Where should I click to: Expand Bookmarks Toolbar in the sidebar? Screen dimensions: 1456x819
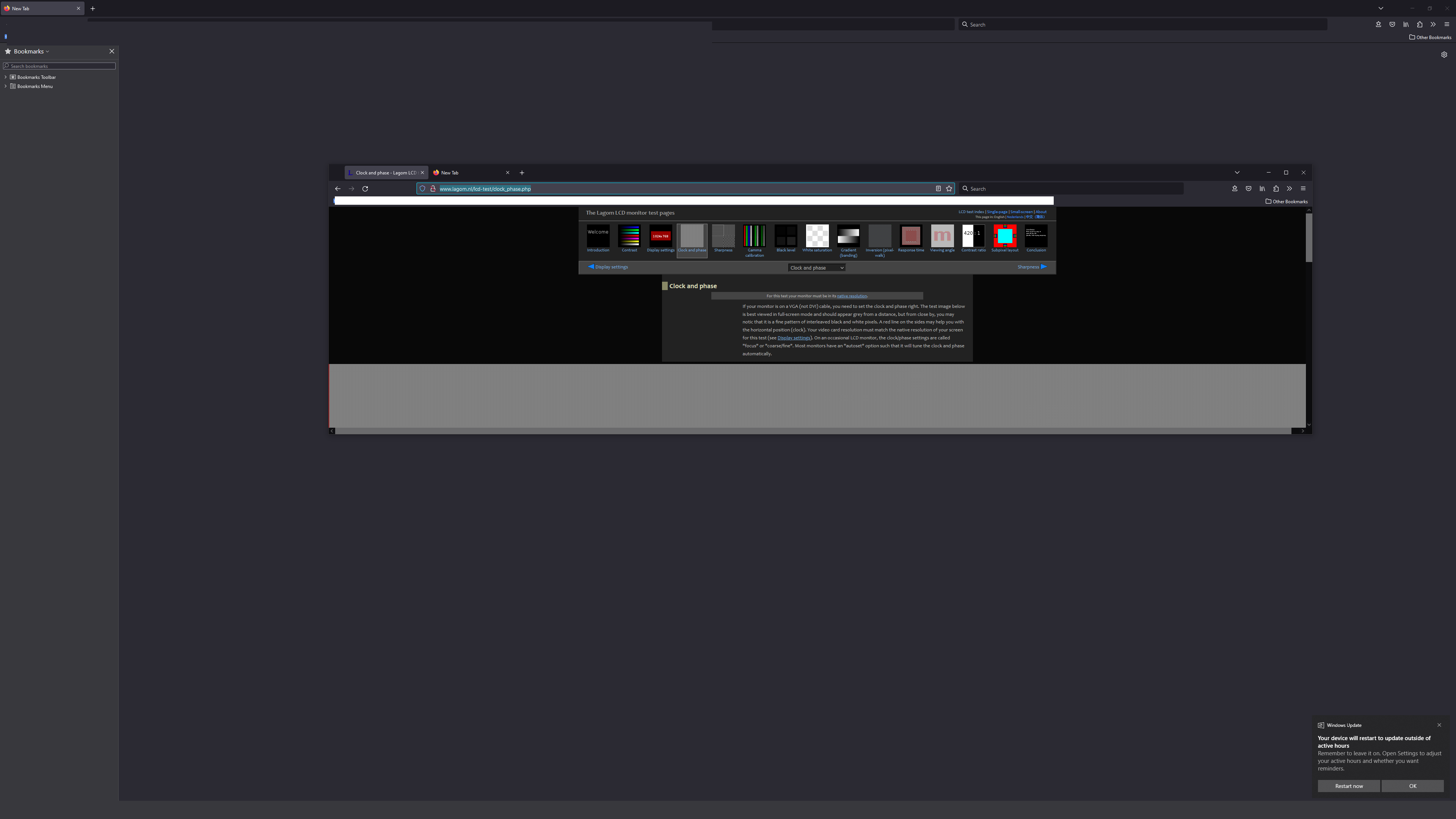point(6,77)
